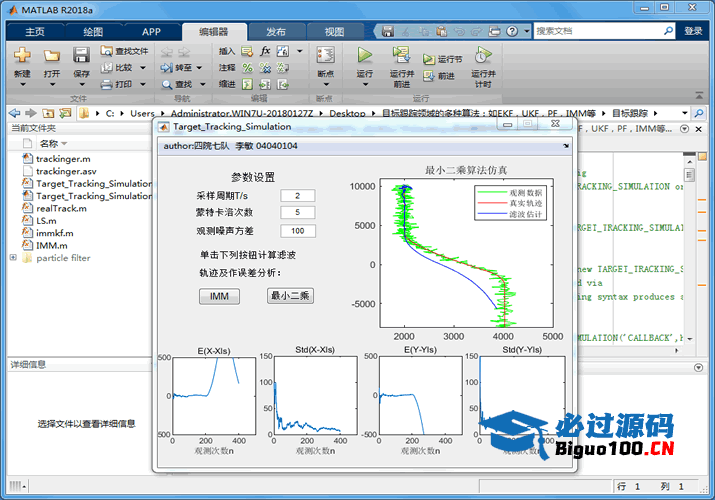Click the help question mark icon

point(513,31)
